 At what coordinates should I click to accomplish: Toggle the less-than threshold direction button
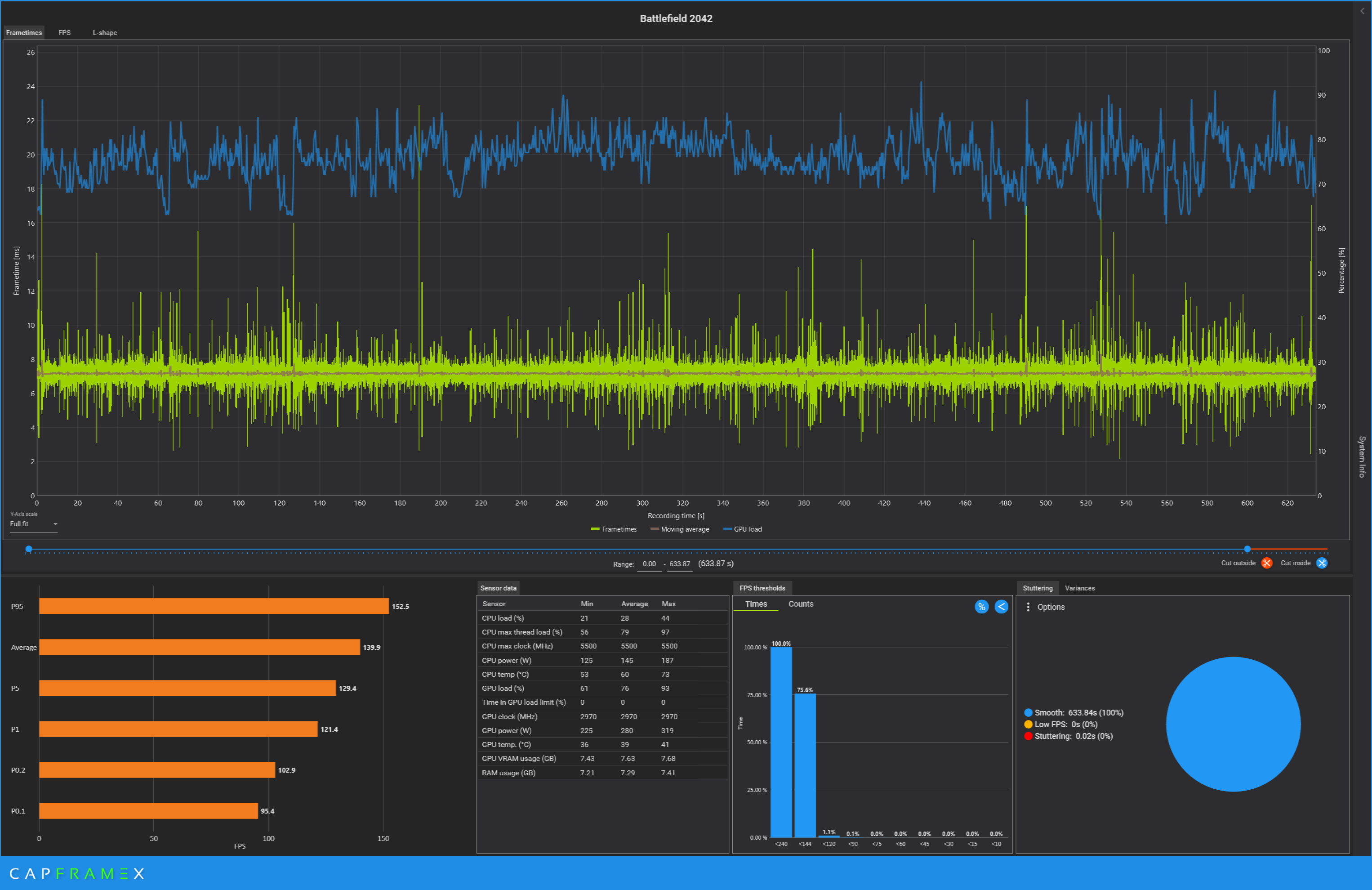[x=1001, y=607]
